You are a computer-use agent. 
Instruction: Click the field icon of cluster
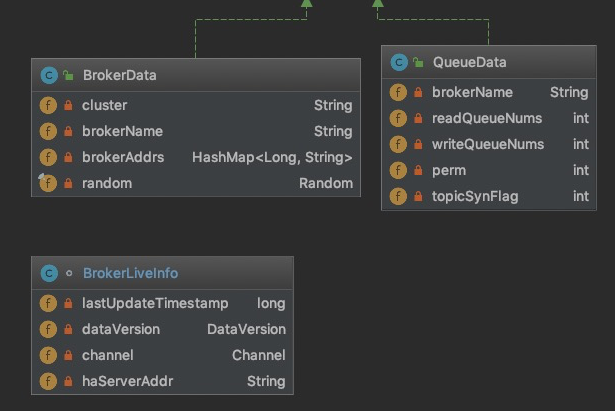pyautogui.click(x=48, y=105)
